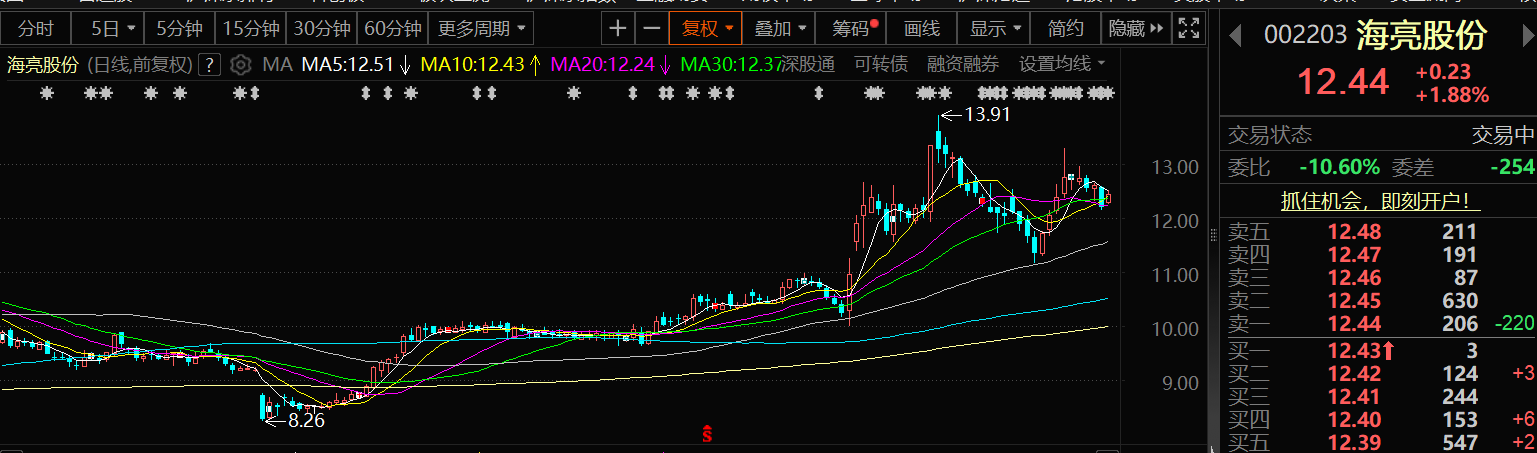The width and height of the screenshot is (1537, 453).
Task: Enter fullscreen with the expand icon
Action: pyautogui.click(x=1189, y=29)
